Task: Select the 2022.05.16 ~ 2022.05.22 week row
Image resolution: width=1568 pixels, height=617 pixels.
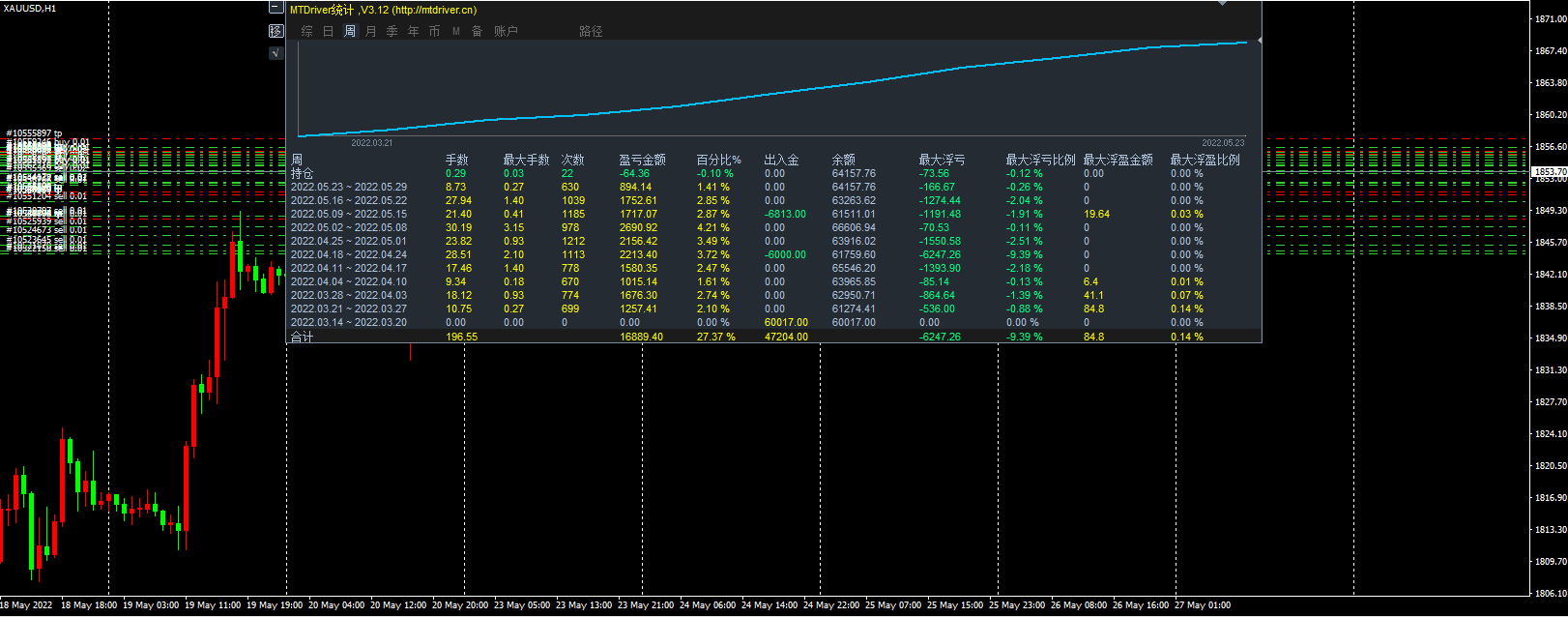Action: pyautogui.click(x=775, y=200)
